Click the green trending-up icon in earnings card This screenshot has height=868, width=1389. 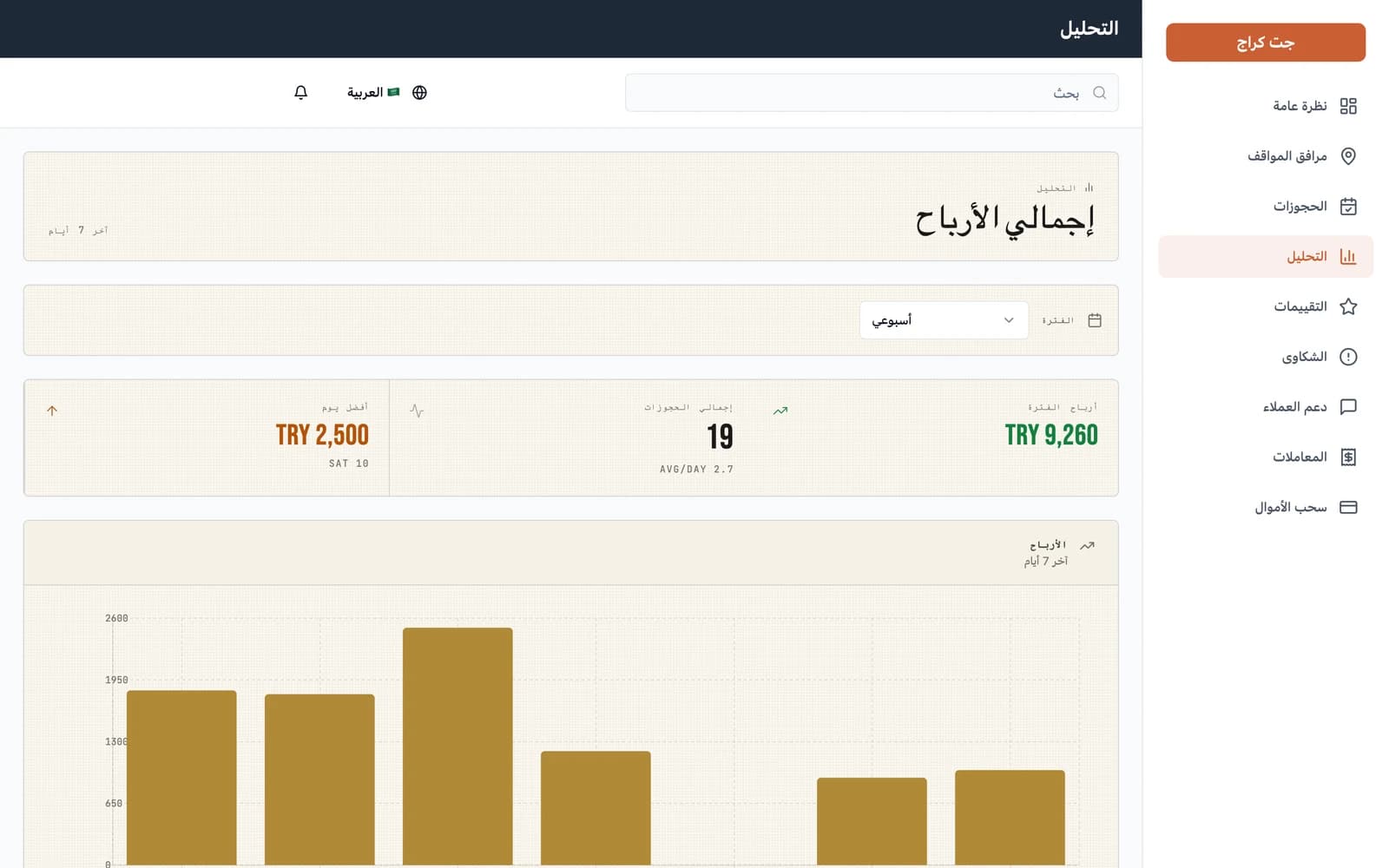click(780, 411)
